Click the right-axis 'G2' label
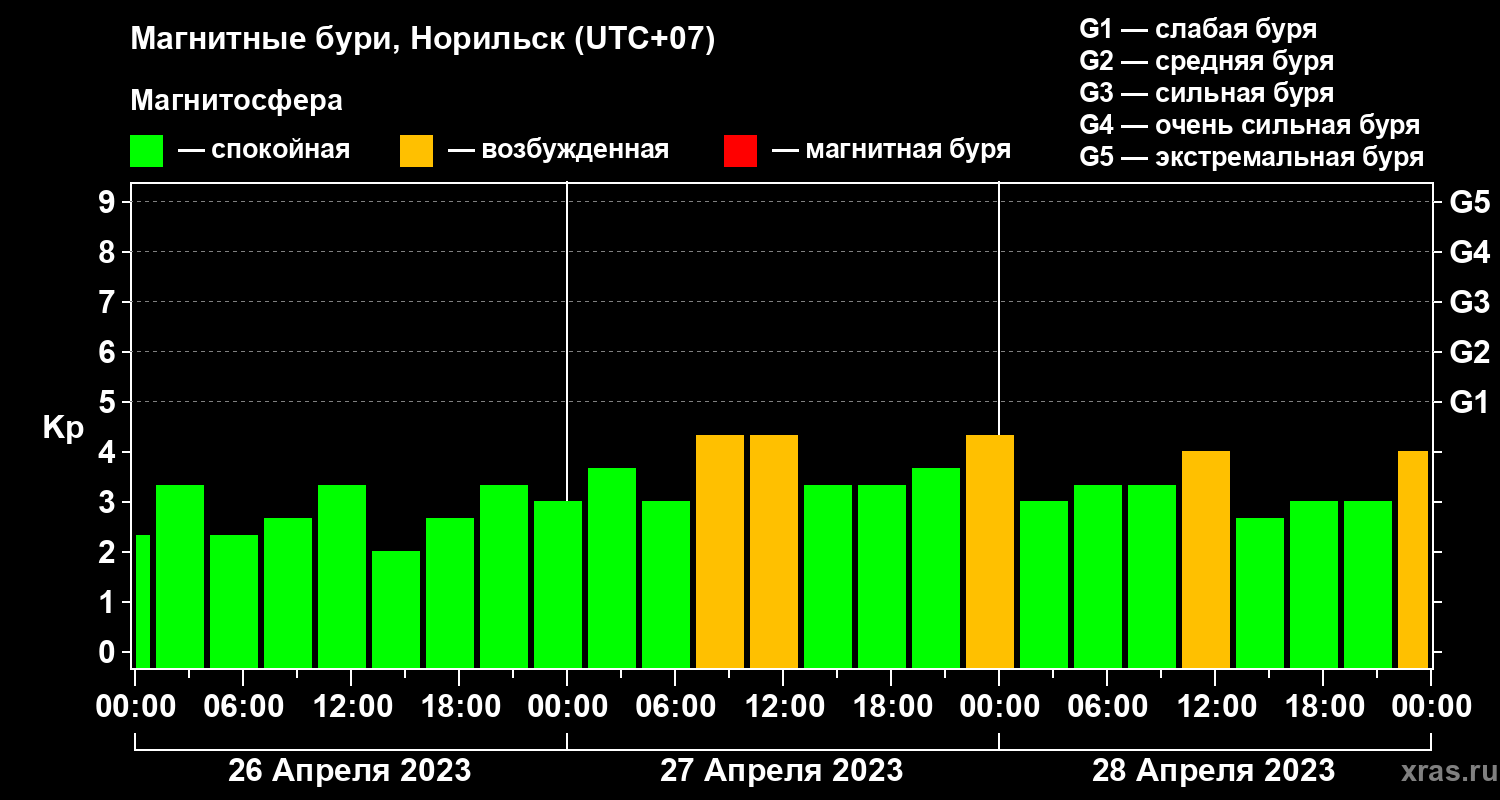The height and width of the screenshot is (800, 1500). [1470, 352]
